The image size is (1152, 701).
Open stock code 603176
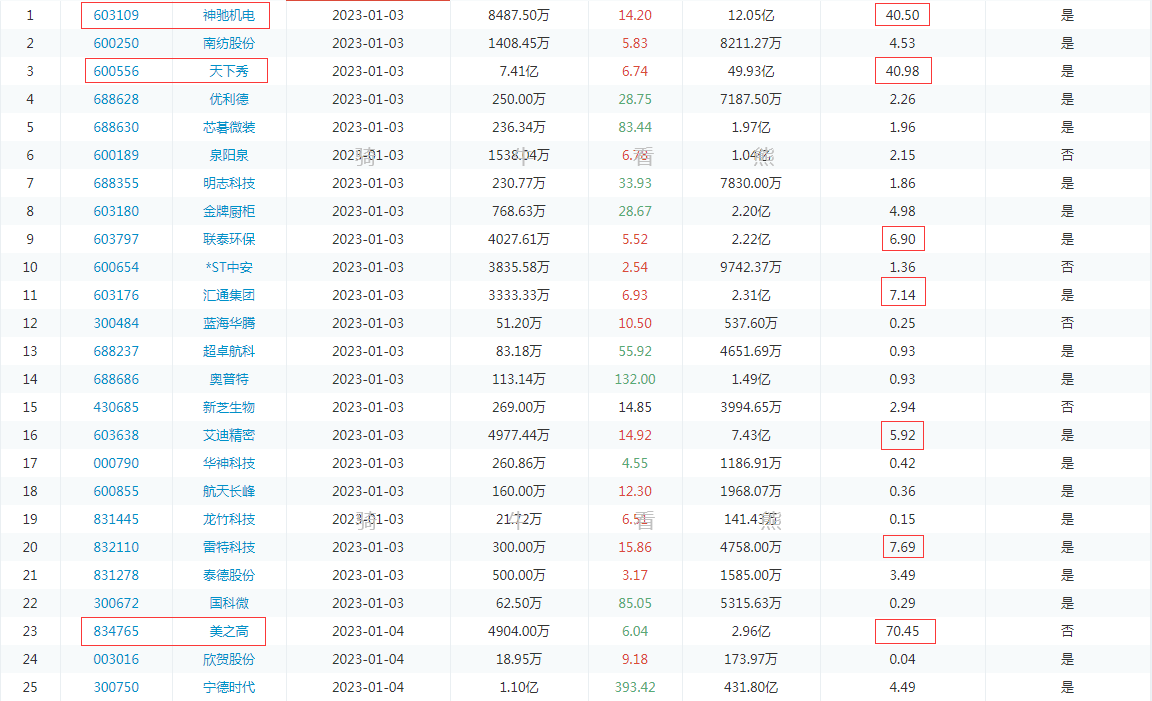(116, 295)
